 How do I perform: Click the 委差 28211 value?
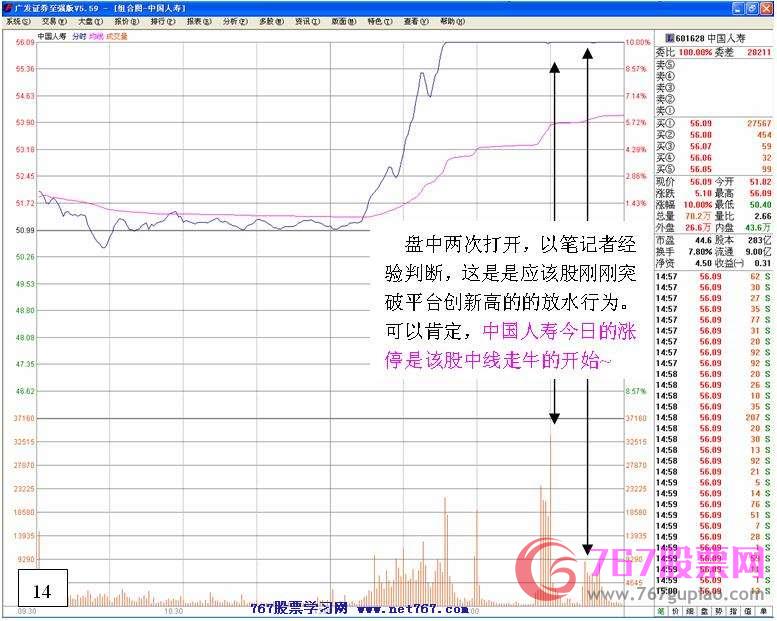click(x=759, y=52)
